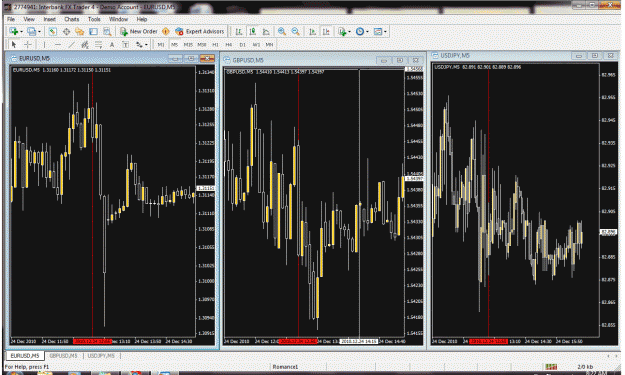The height and width of the screenshot is (375, 625).
Task: Select the Horizontal Line drawing tool
Action: 58,45
